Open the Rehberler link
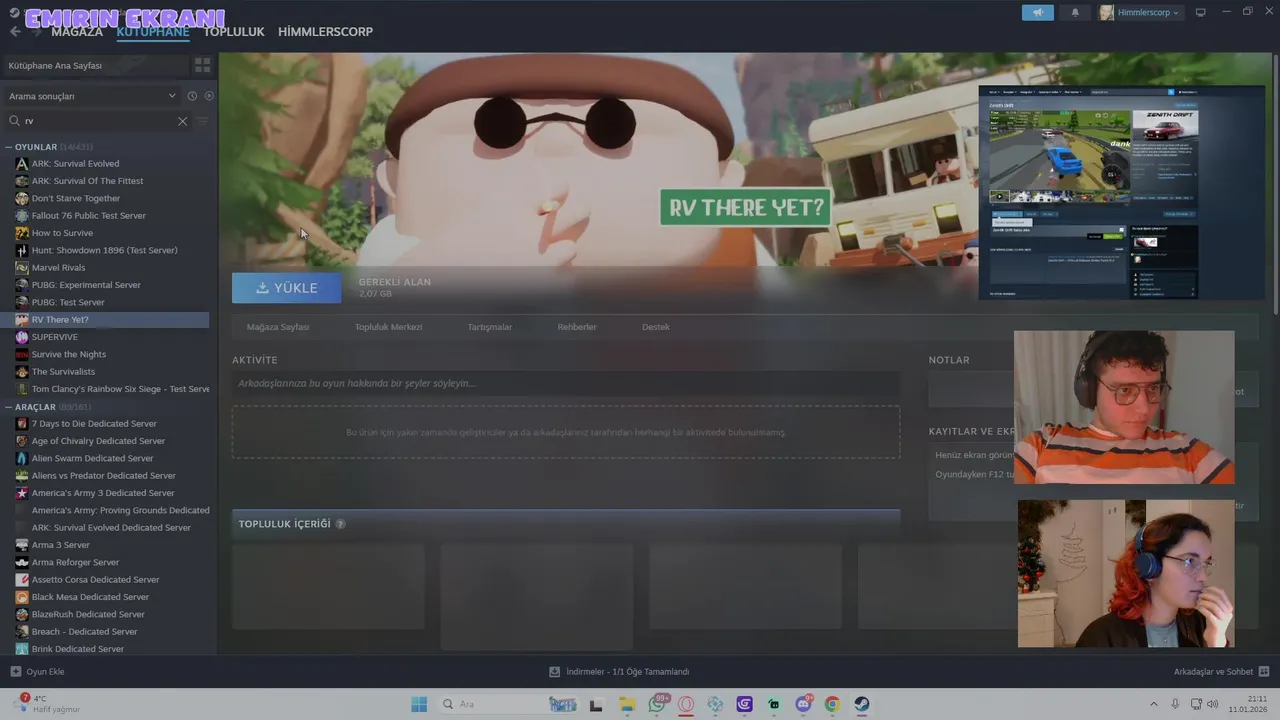 (x=577, y=327)
